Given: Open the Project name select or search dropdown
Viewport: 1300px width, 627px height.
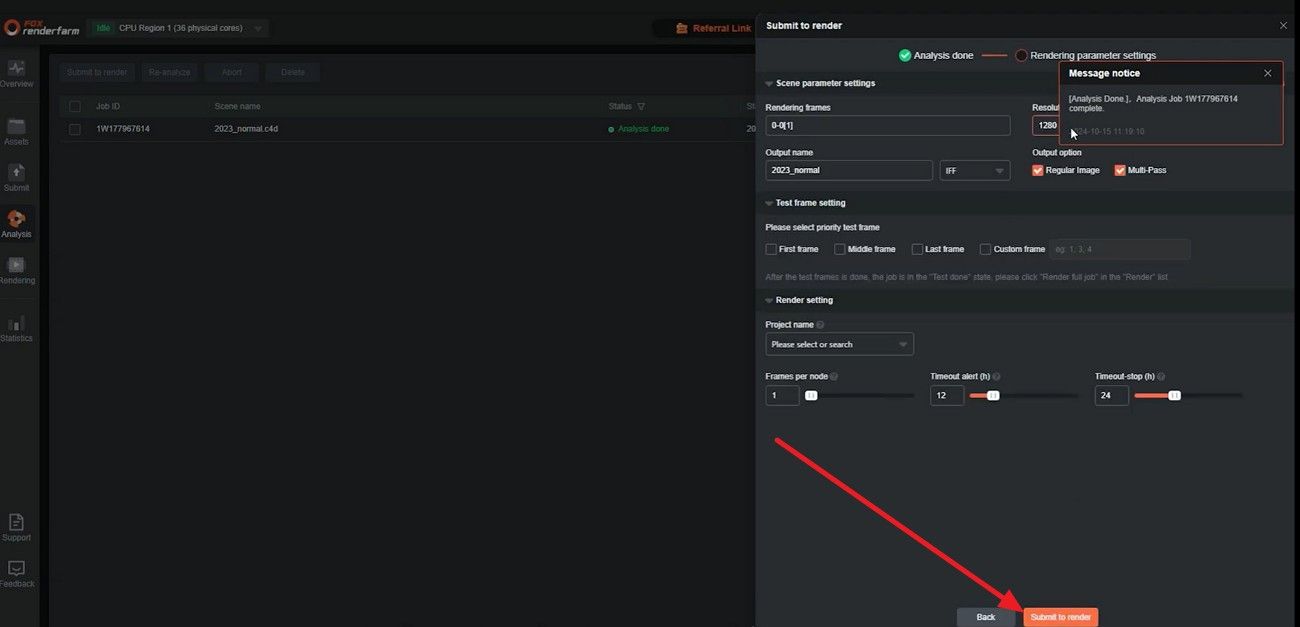Looking at the screenshot, I should point(838,344).
